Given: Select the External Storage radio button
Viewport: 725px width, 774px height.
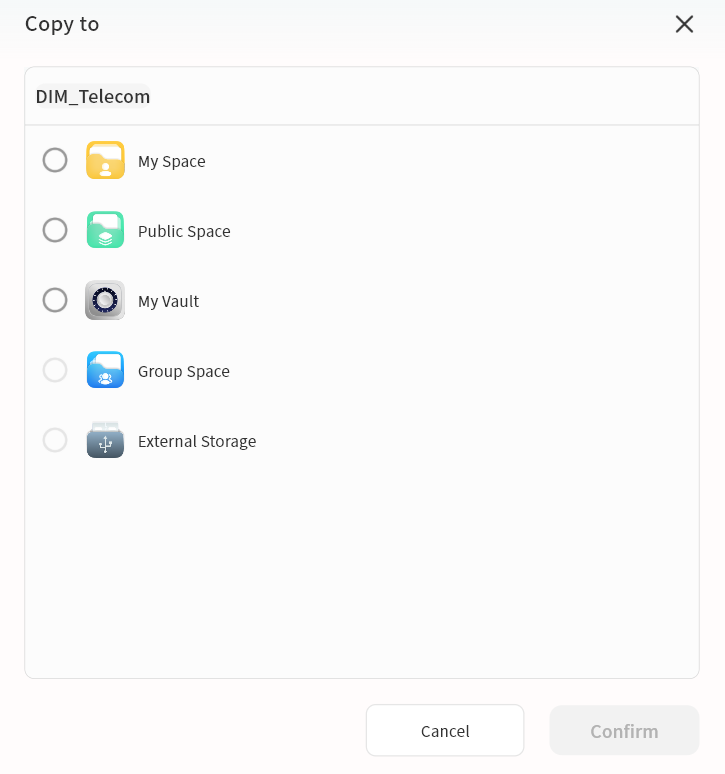Looking at the screenshot, I should pyautogui.click(x=55, y=440).
